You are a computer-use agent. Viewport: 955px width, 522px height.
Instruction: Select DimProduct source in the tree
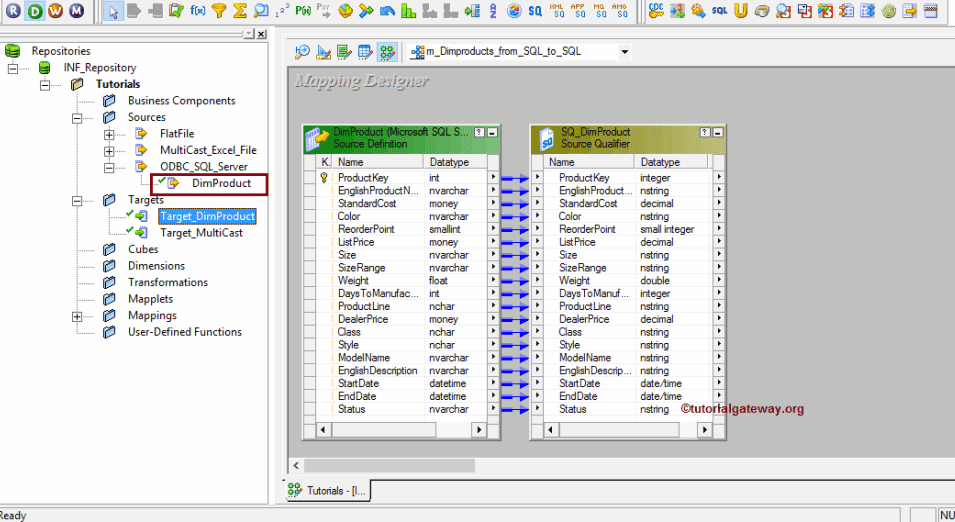coord(221,184)
